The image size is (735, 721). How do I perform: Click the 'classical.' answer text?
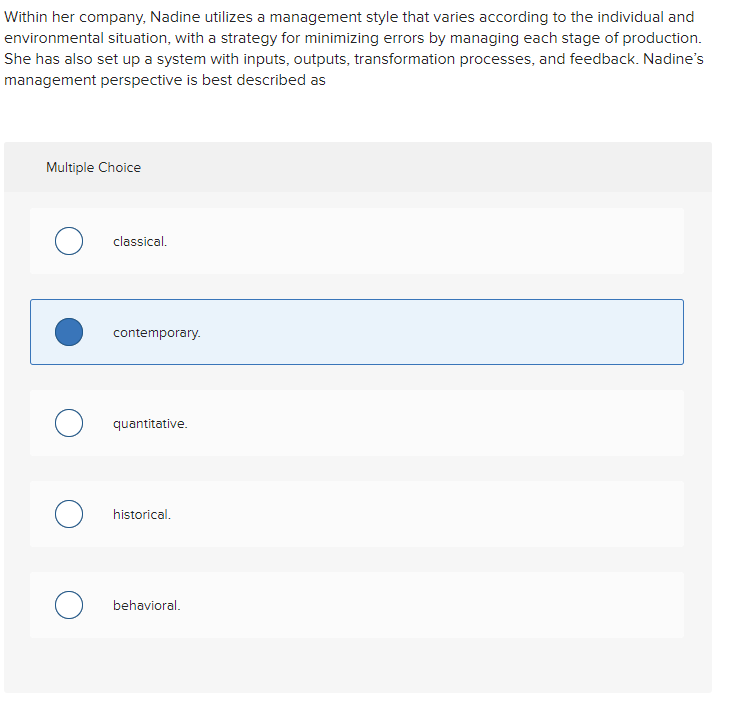point(140,241)
